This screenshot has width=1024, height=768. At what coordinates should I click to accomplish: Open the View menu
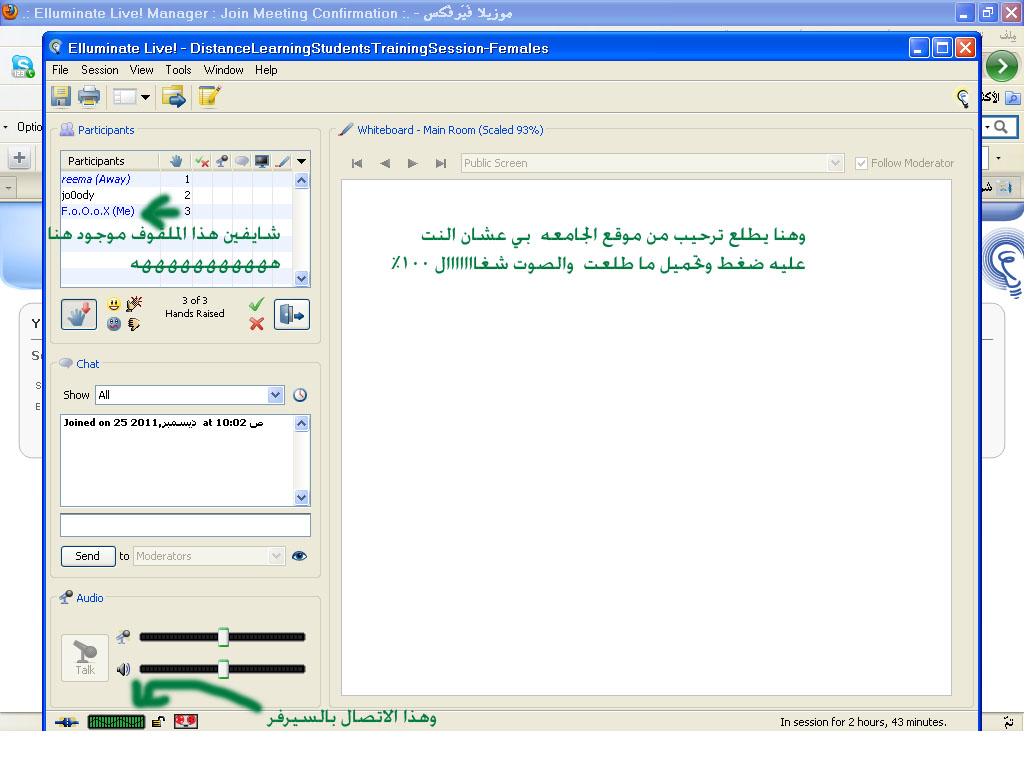pyautogui.click(x=141, y=70)
